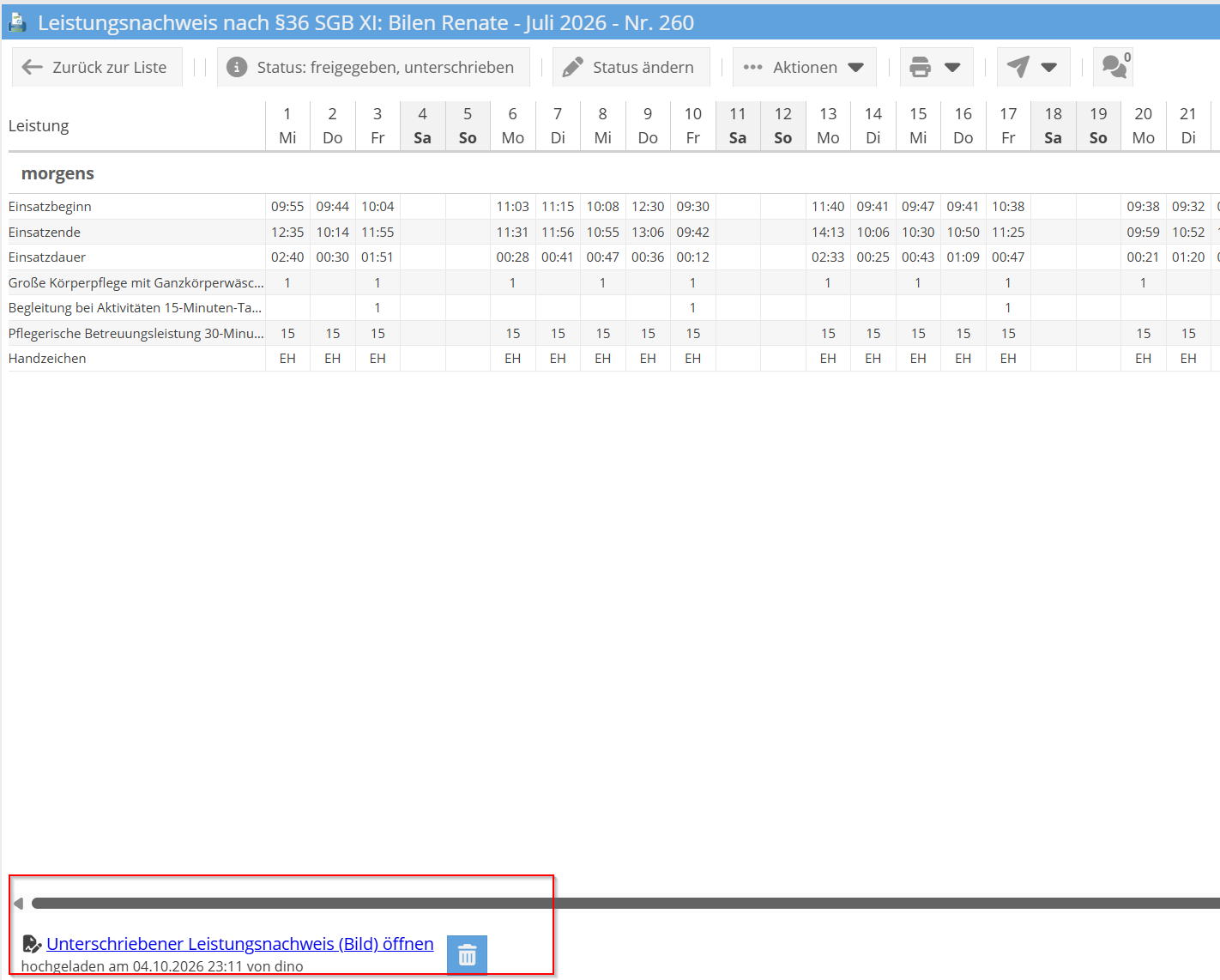Click the paper plane send icon
1220x980 pixels.
click(1018, 67)
